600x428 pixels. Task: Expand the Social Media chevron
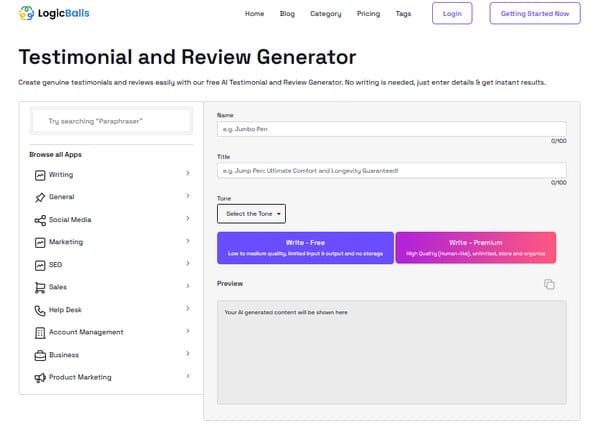point(188,218)
